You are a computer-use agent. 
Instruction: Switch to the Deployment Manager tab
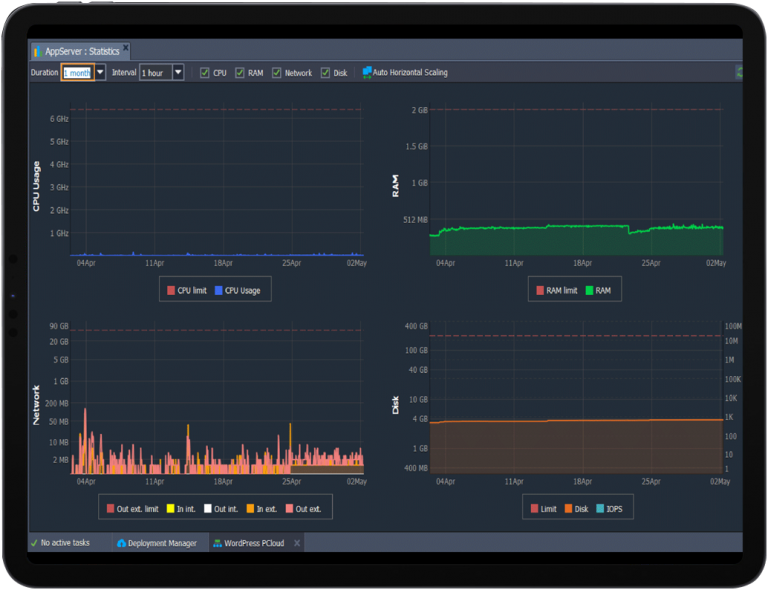coord(160,543)
